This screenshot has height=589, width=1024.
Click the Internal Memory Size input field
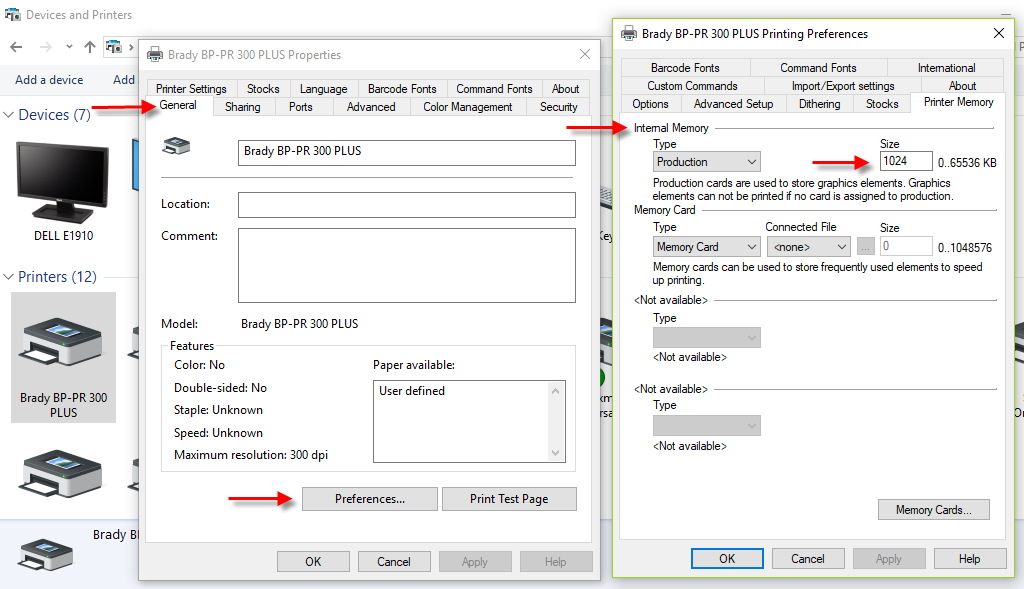(906, 161)
